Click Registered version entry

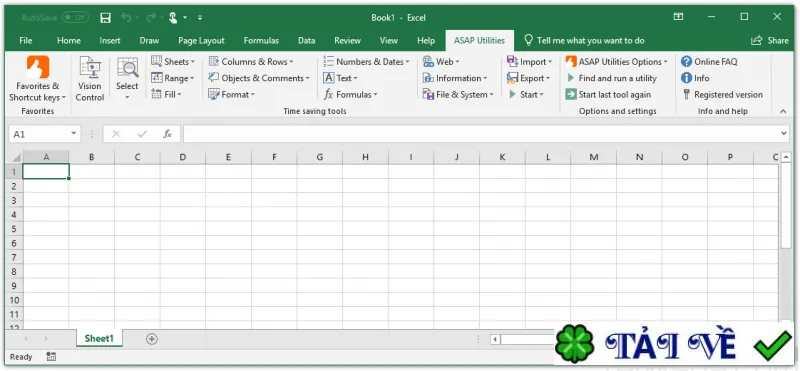pos(722,94)
